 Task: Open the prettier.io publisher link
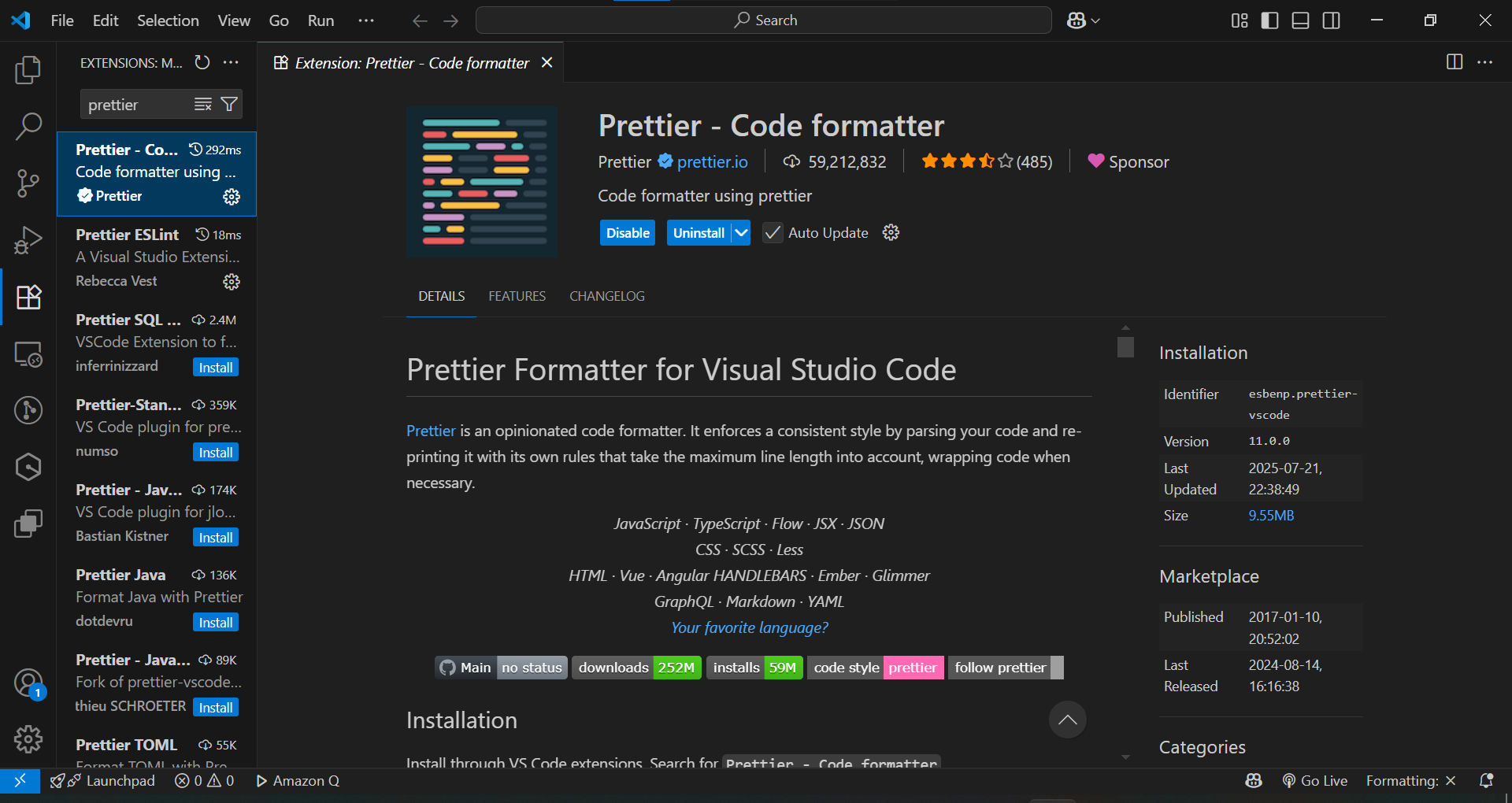(x=712, y=162)
